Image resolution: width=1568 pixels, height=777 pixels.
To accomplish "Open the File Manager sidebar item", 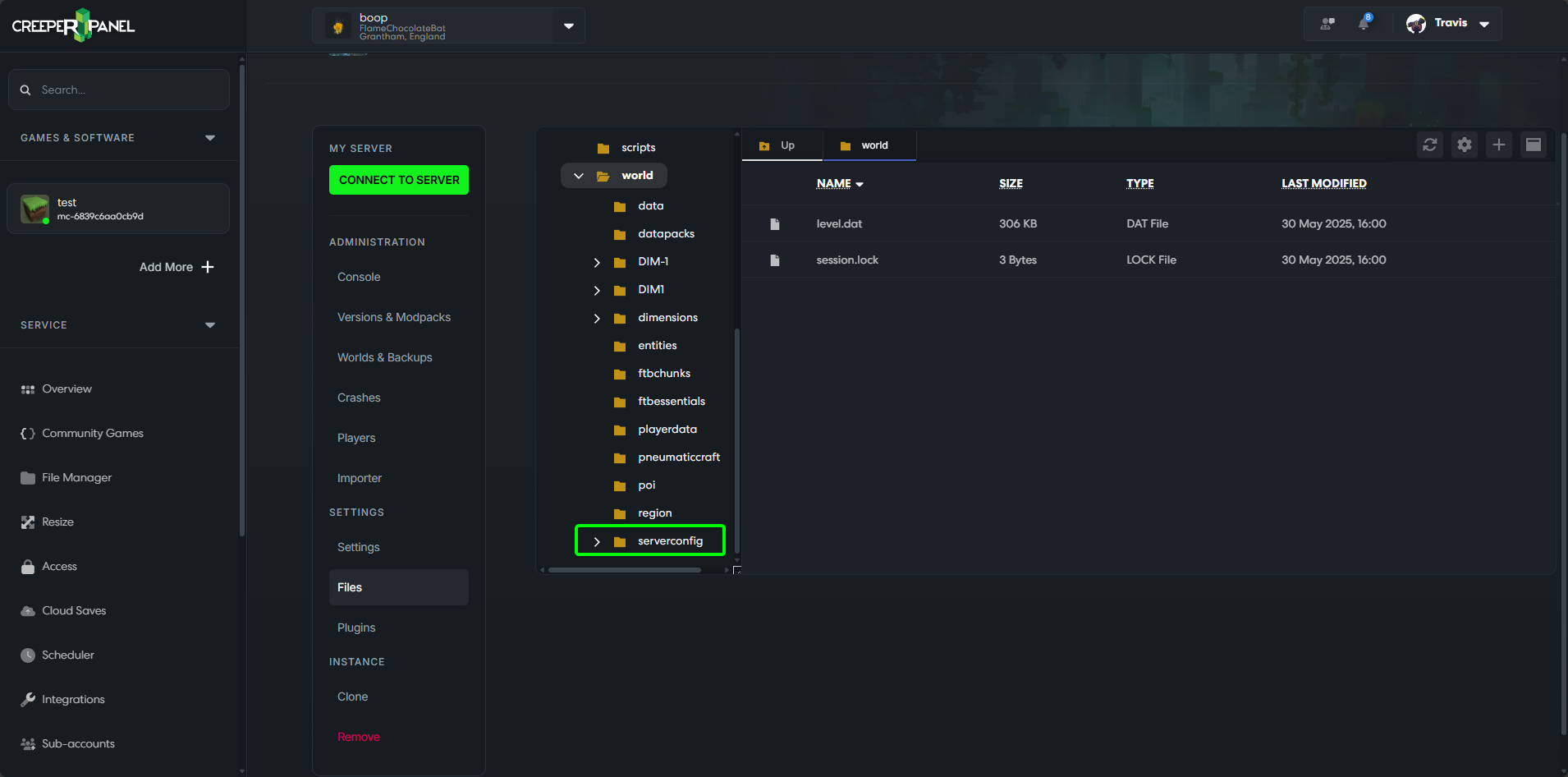I will click(x=76, y=477).
